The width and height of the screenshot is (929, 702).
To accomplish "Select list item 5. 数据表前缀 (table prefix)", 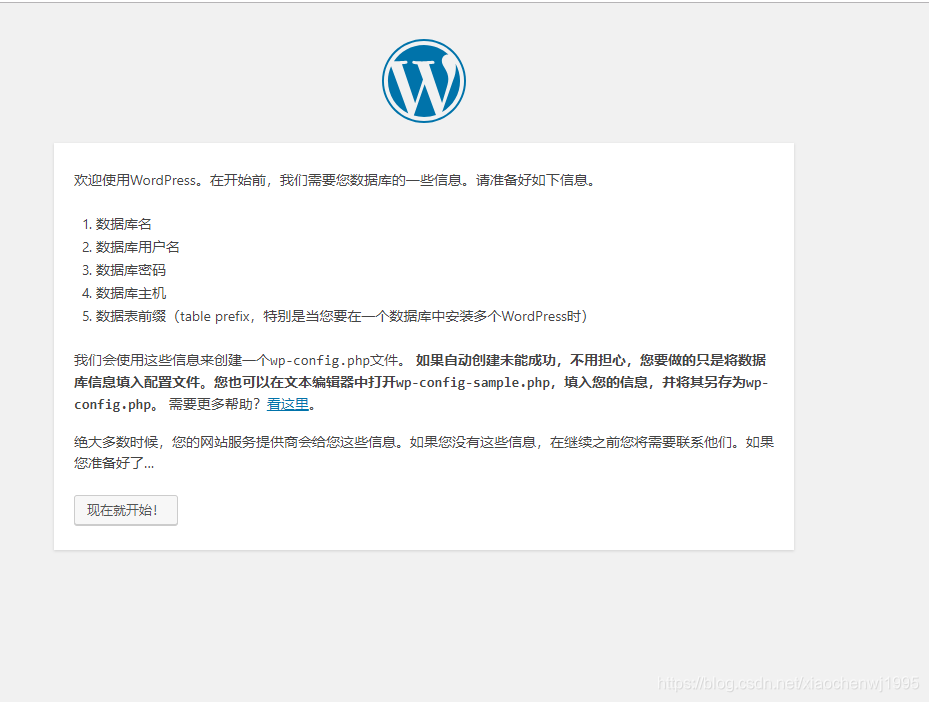I will pyautogui.click(x=335, y=316).
